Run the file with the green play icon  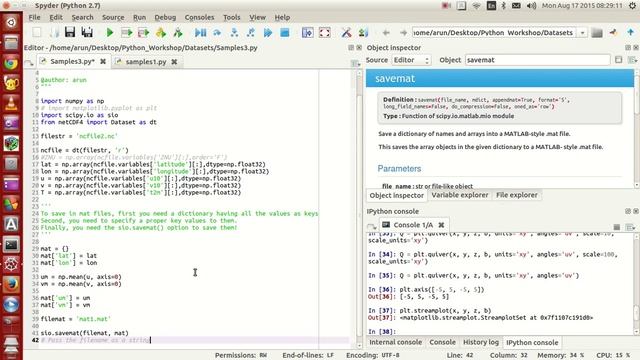tap(109, 33)
